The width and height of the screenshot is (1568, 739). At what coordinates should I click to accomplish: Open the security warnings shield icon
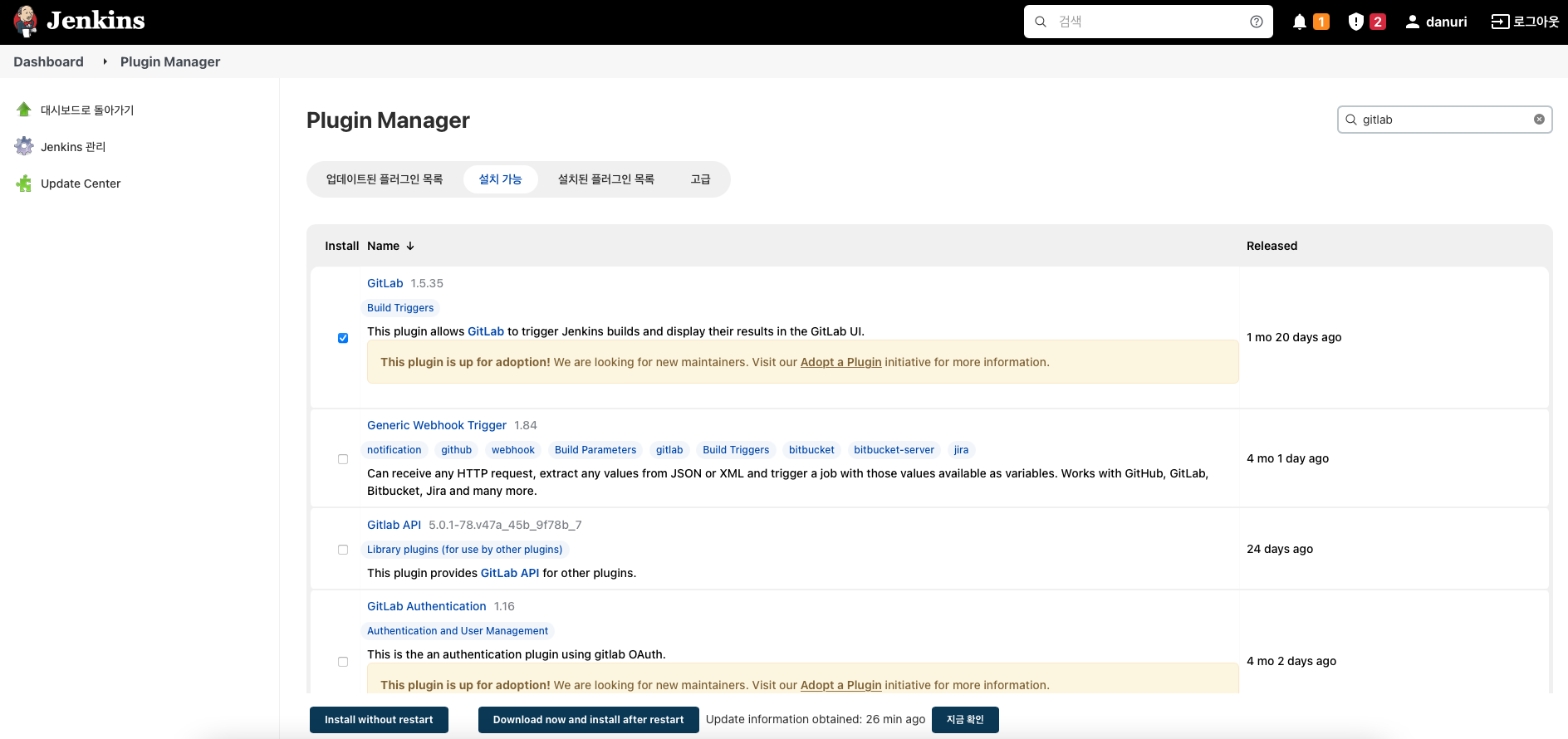click(1356, 22)
